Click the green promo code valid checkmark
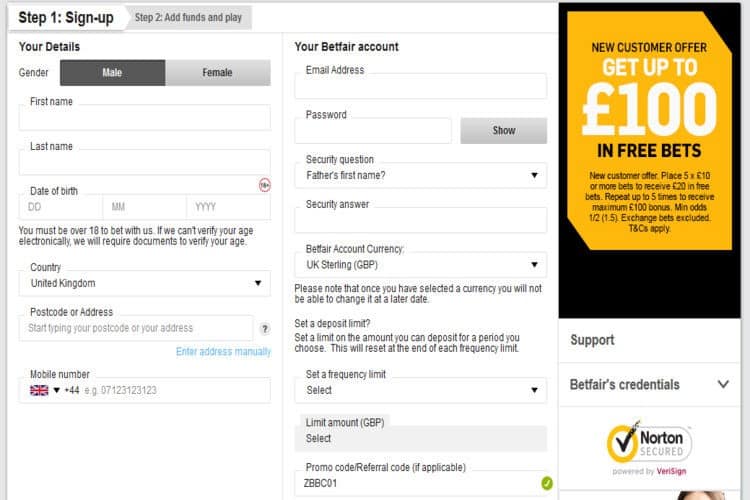750x500 pixels. (x=547, y=483)
